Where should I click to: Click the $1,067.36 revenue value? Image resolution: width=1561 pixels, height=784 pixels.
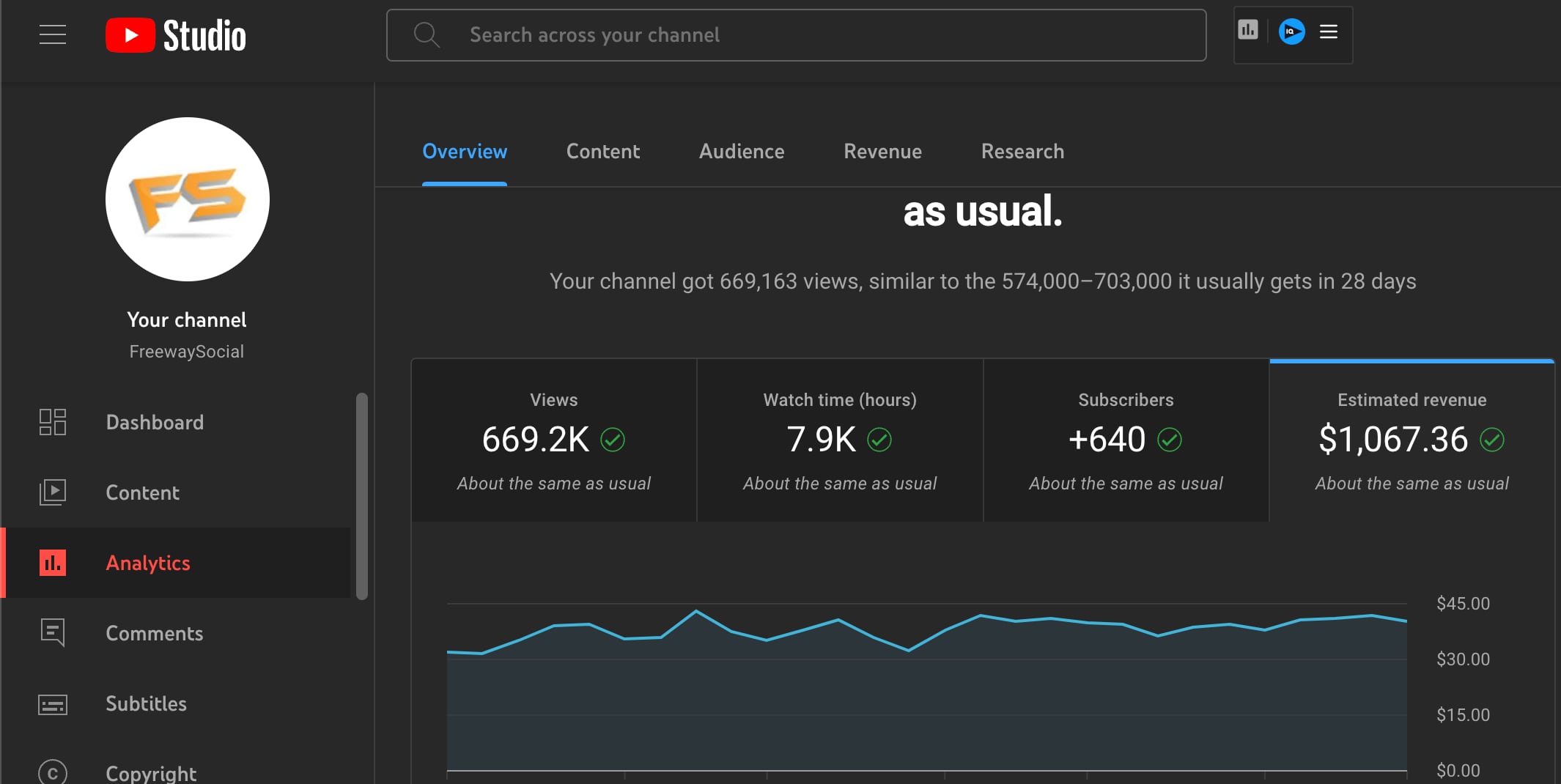coord(1393,440)
